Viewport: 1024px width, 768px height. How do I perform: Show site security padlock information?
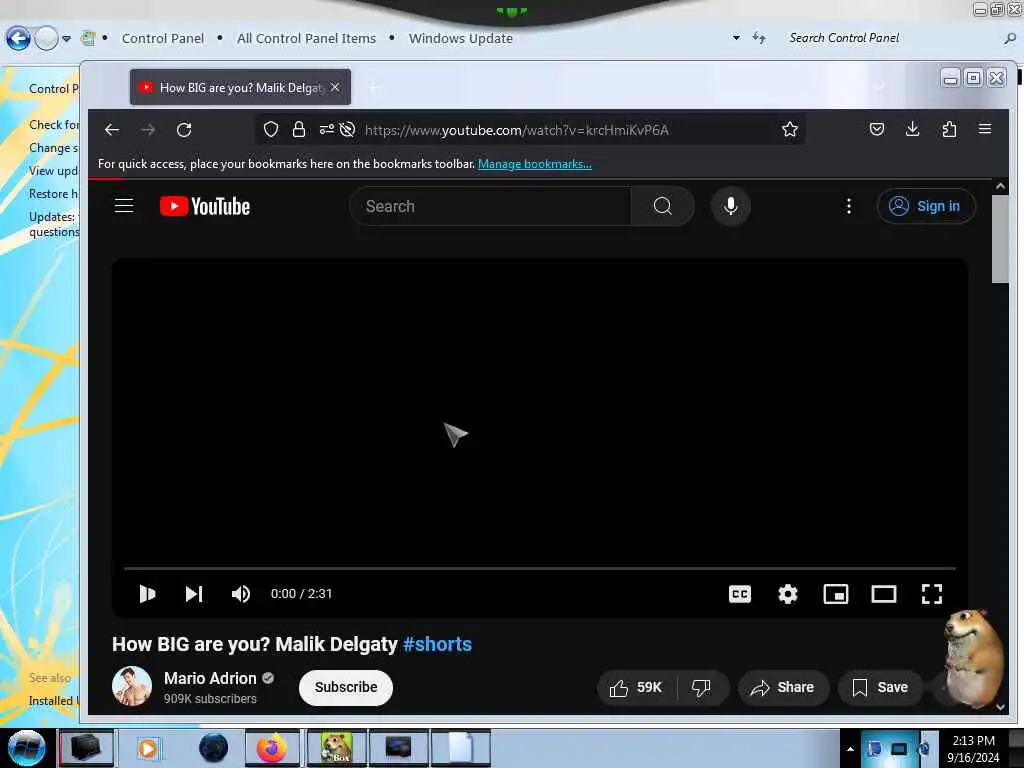point(299,129)
